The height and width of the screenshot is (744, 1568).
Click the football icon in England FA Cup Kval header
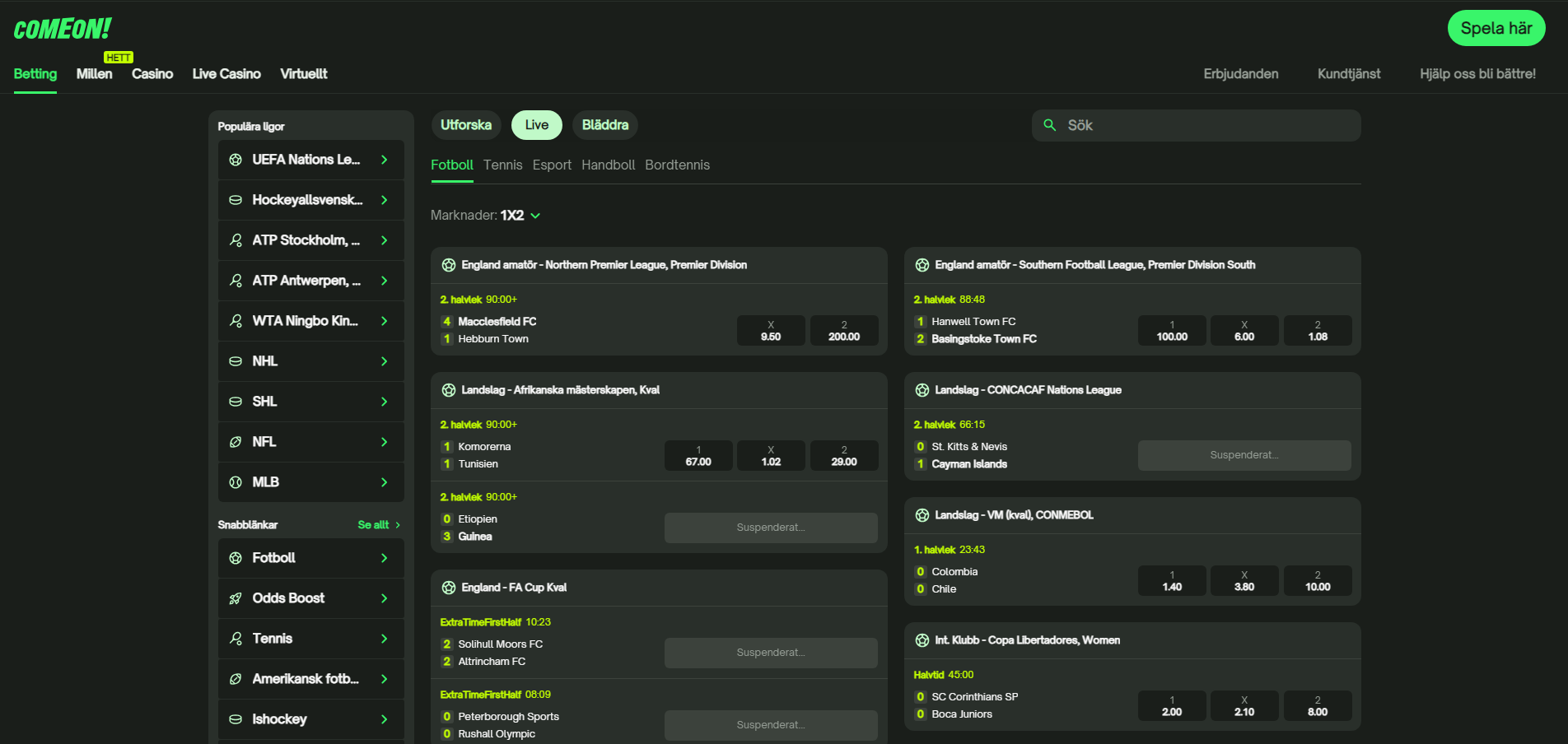[449, 588]
